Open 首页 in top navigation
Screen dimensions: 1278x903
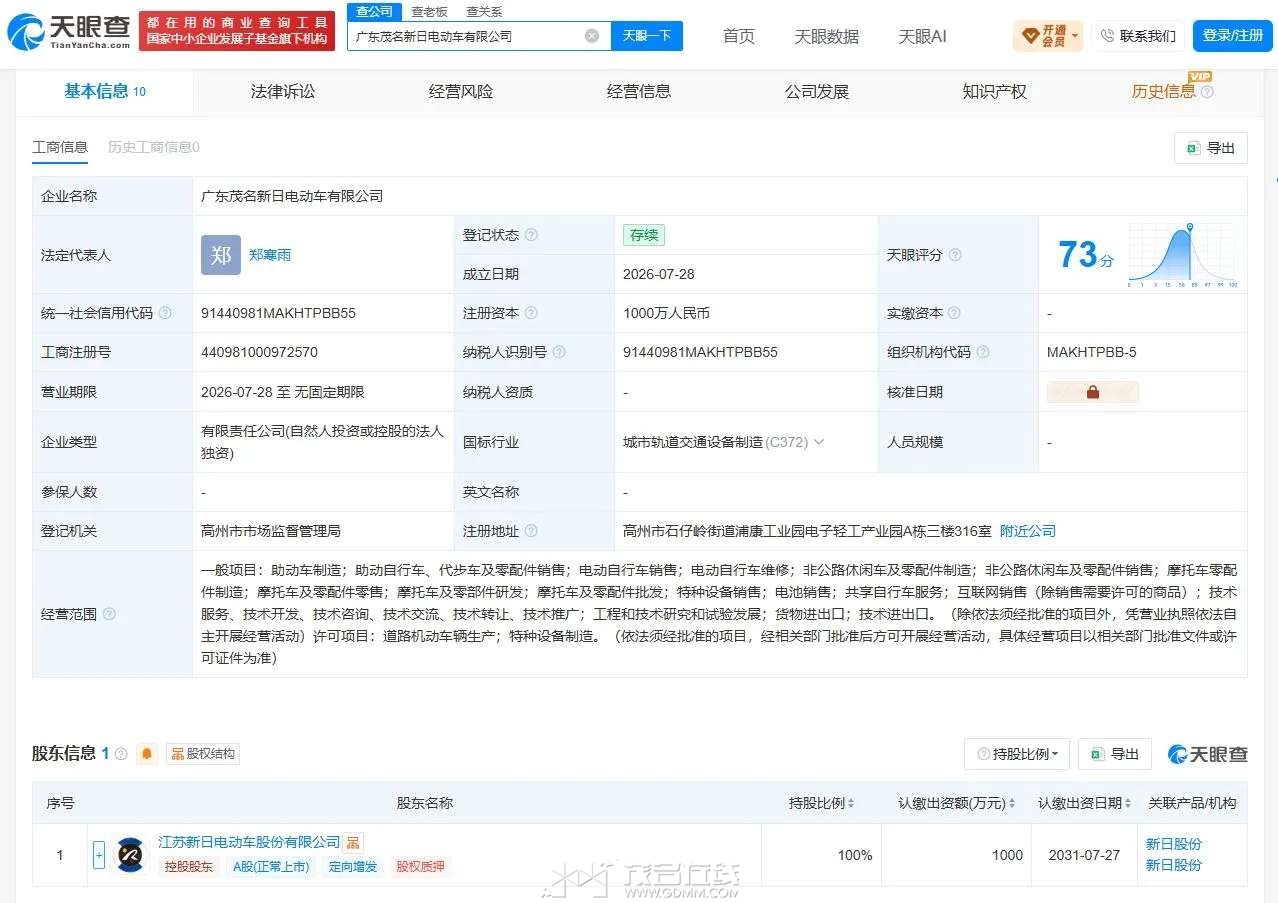pyautogui.click(x=739, y=36)
